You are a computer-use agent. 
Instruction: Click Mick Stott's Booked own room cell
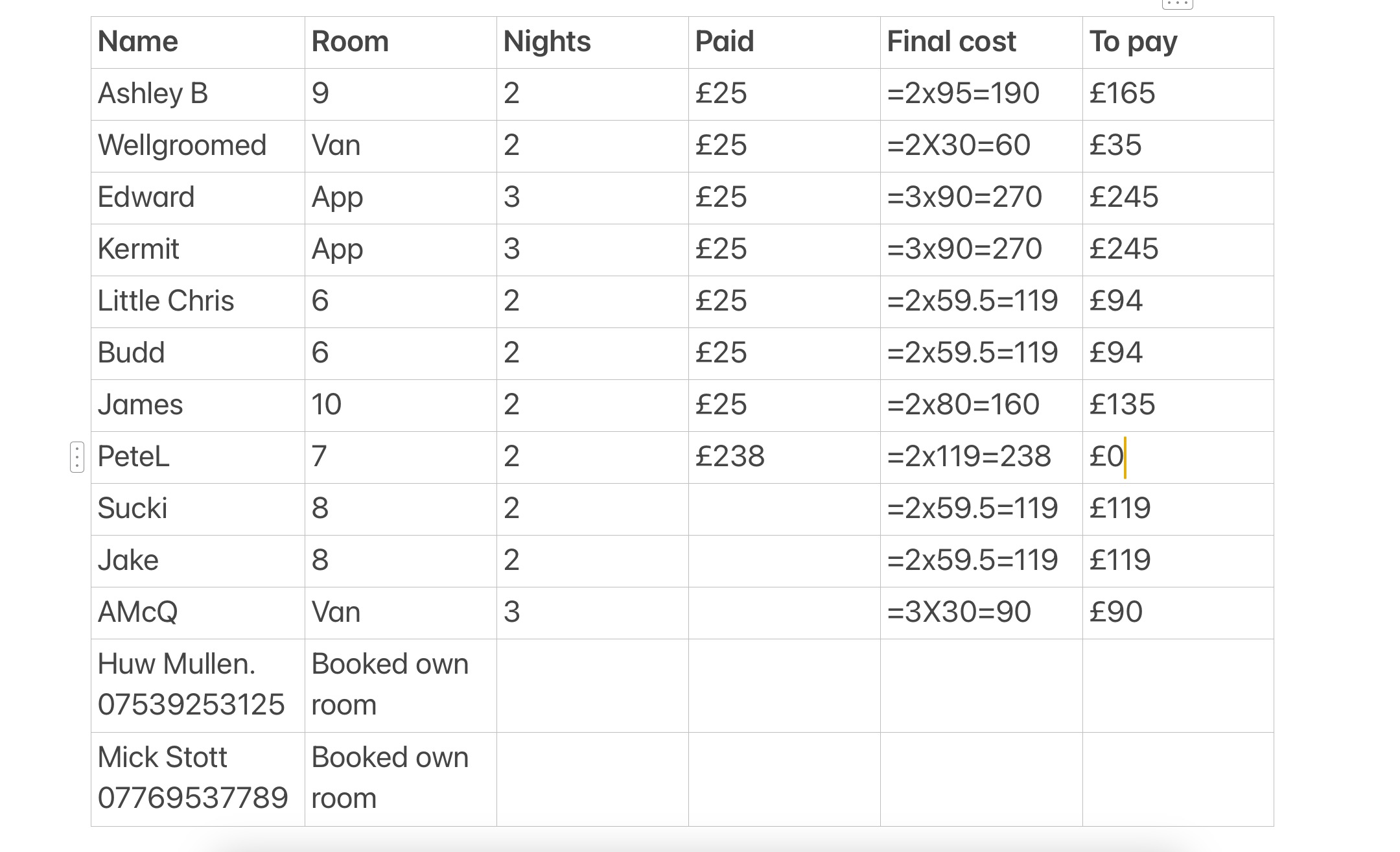coord(401,779)
